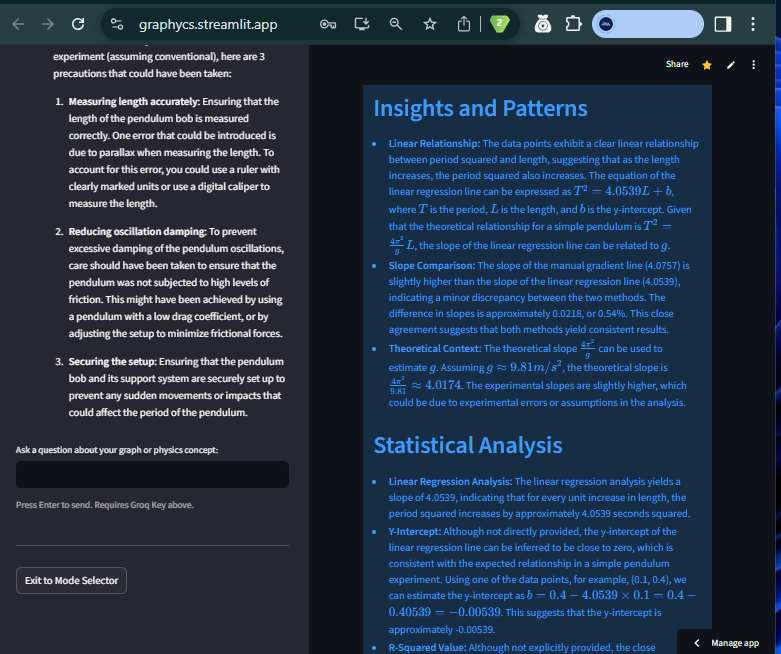Click Press Enter to send hint text
Screen dimensions: 781x654
click(105, 505)
